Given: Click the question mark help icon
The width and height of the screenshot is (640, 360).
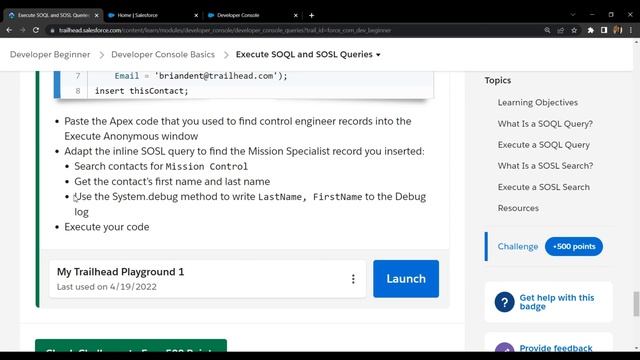Looking at the screenshot, I should coord(504,302).
